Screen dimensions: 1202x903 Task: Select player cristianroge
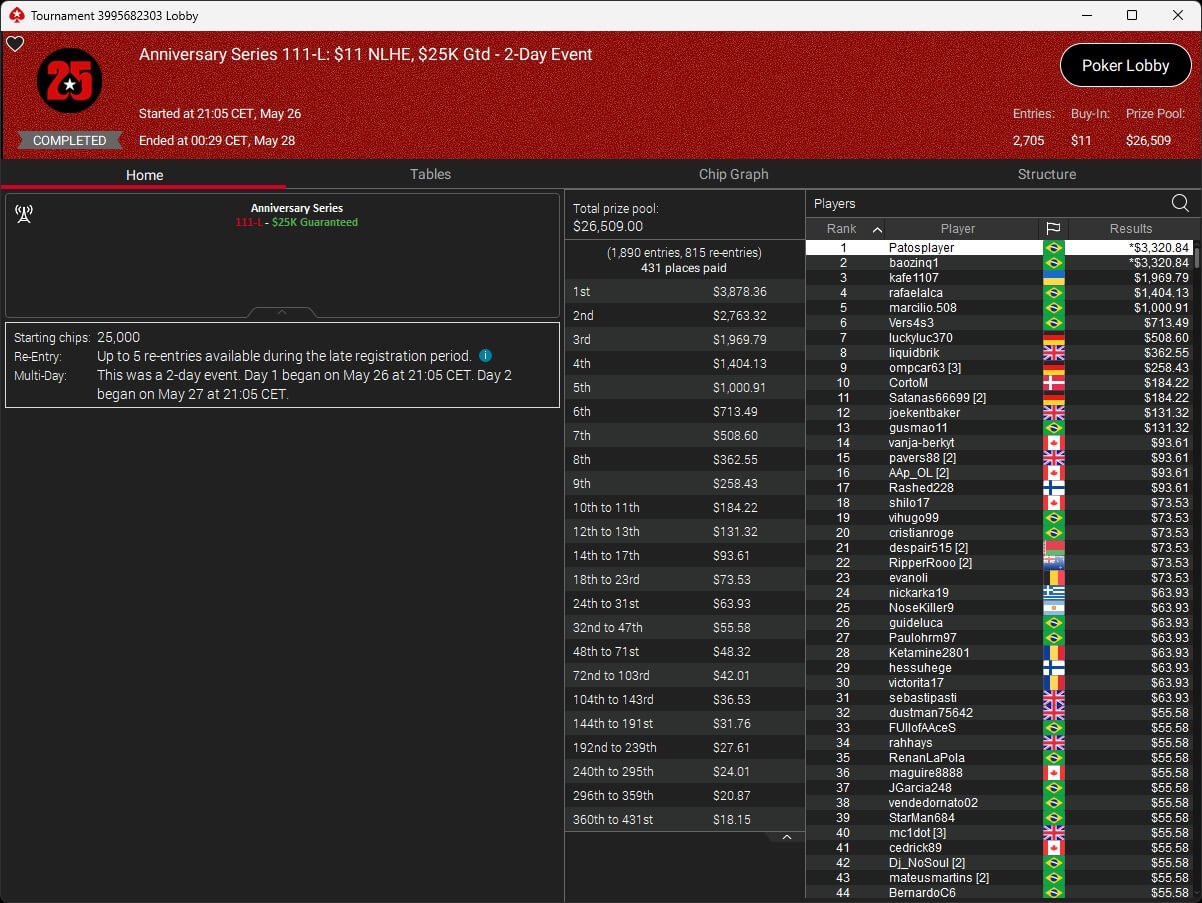[x=1000, y=532]
